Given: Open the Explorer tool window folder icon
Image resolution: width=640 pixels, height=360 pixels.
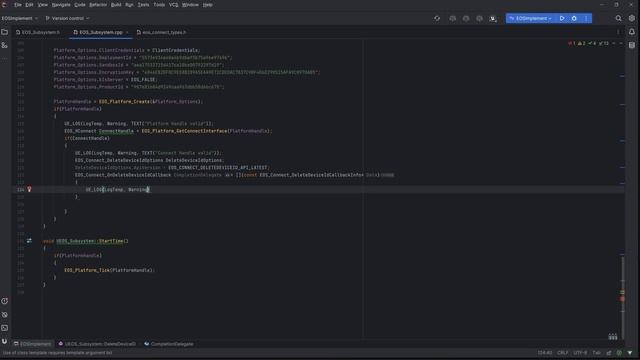Looking at the screenshot, I should 4,32.
